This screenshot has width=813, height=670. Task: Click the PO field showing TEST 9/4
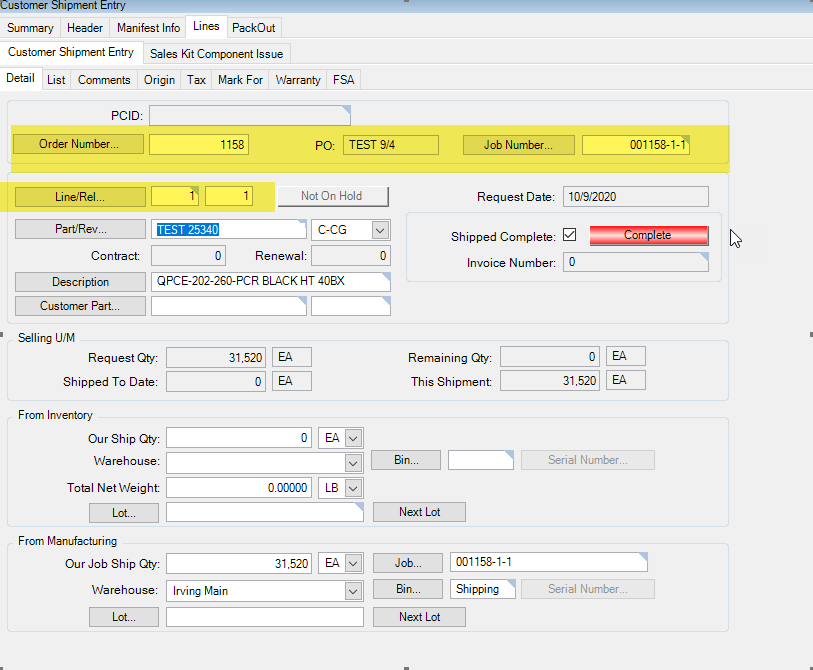tap(391, 145)
